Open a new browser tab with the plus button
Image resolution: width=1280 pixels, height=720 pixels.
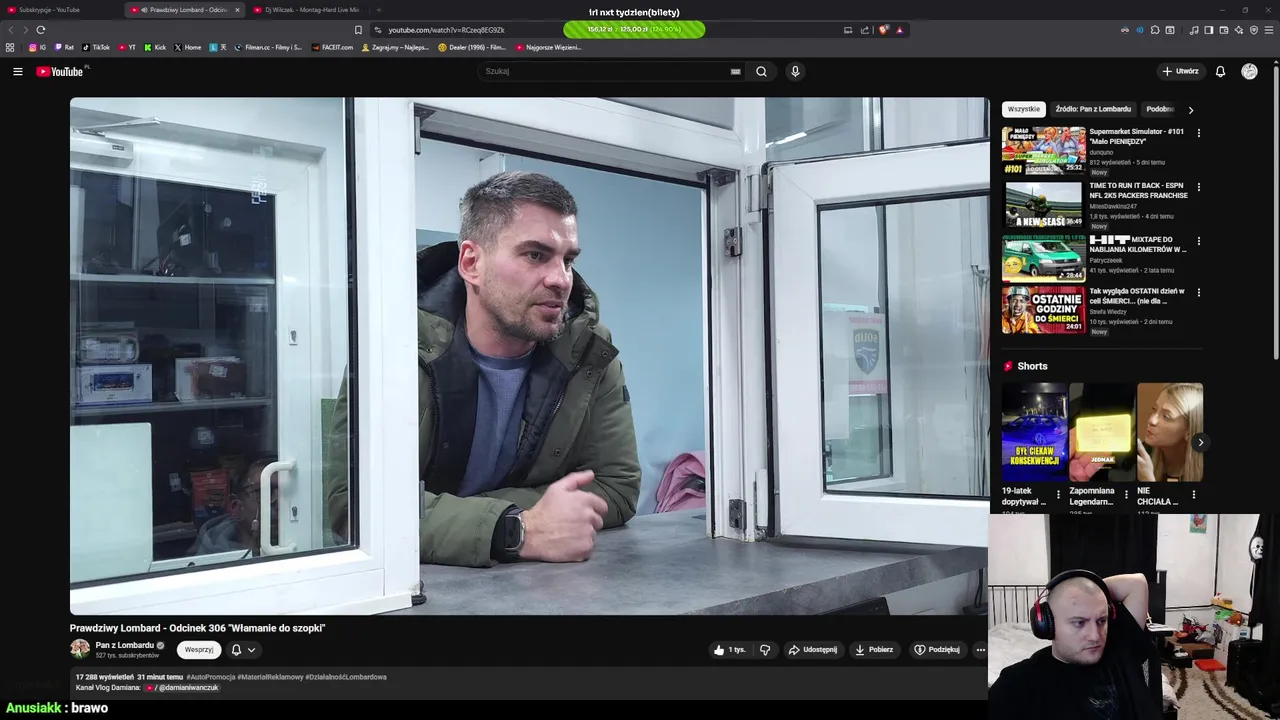[x=378, y=9]
